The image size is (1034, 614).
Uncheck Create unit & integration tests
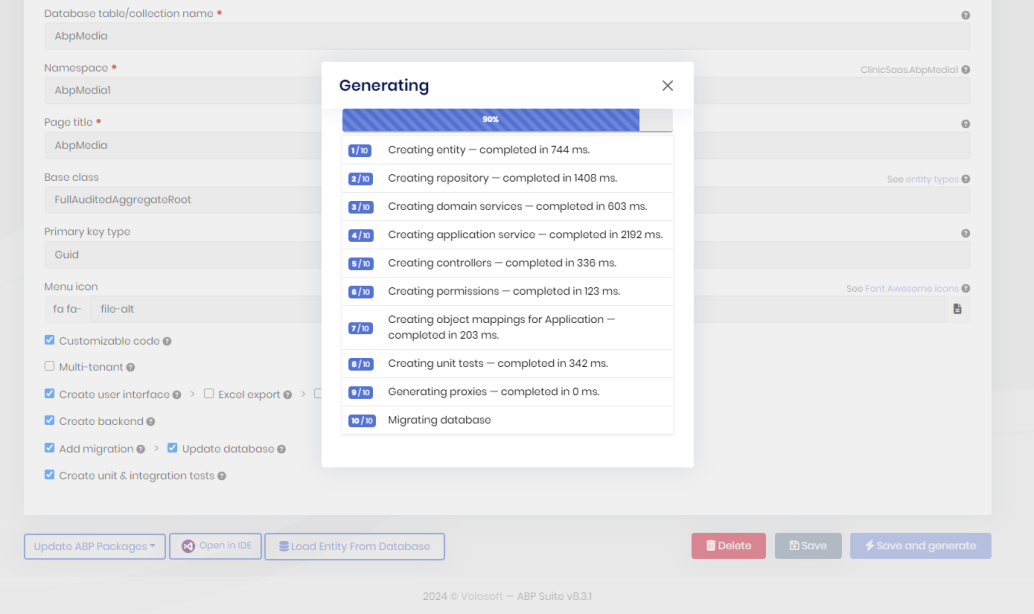(50, 475)
